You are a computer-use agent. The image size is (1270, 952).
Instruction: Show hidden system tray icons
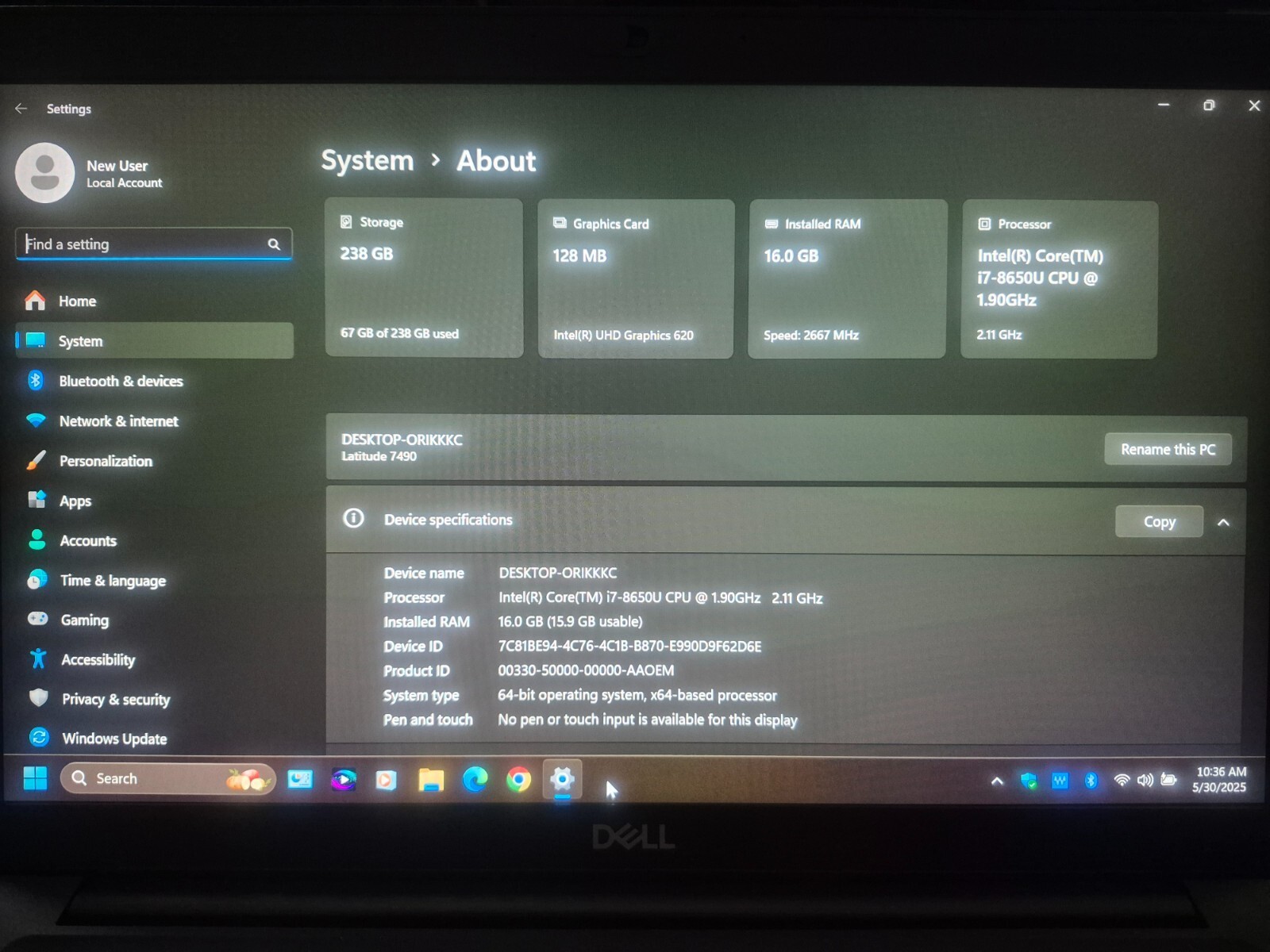pos(997,781)
